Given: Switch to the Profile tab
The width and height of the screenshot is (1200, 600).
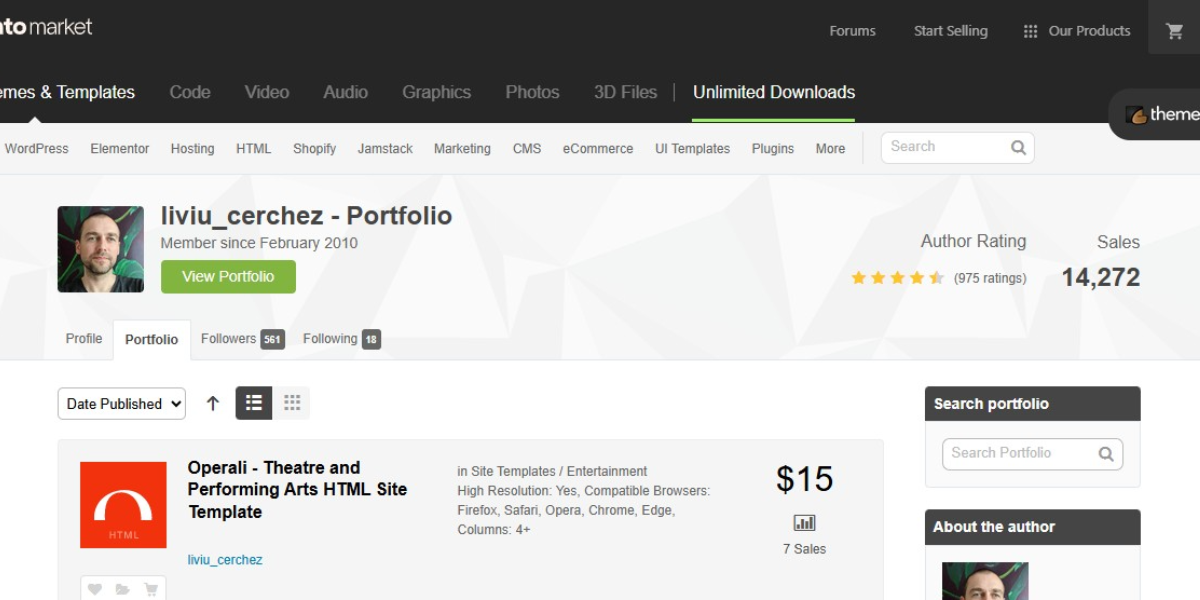Looking at the screenshot, I should 84,339.
